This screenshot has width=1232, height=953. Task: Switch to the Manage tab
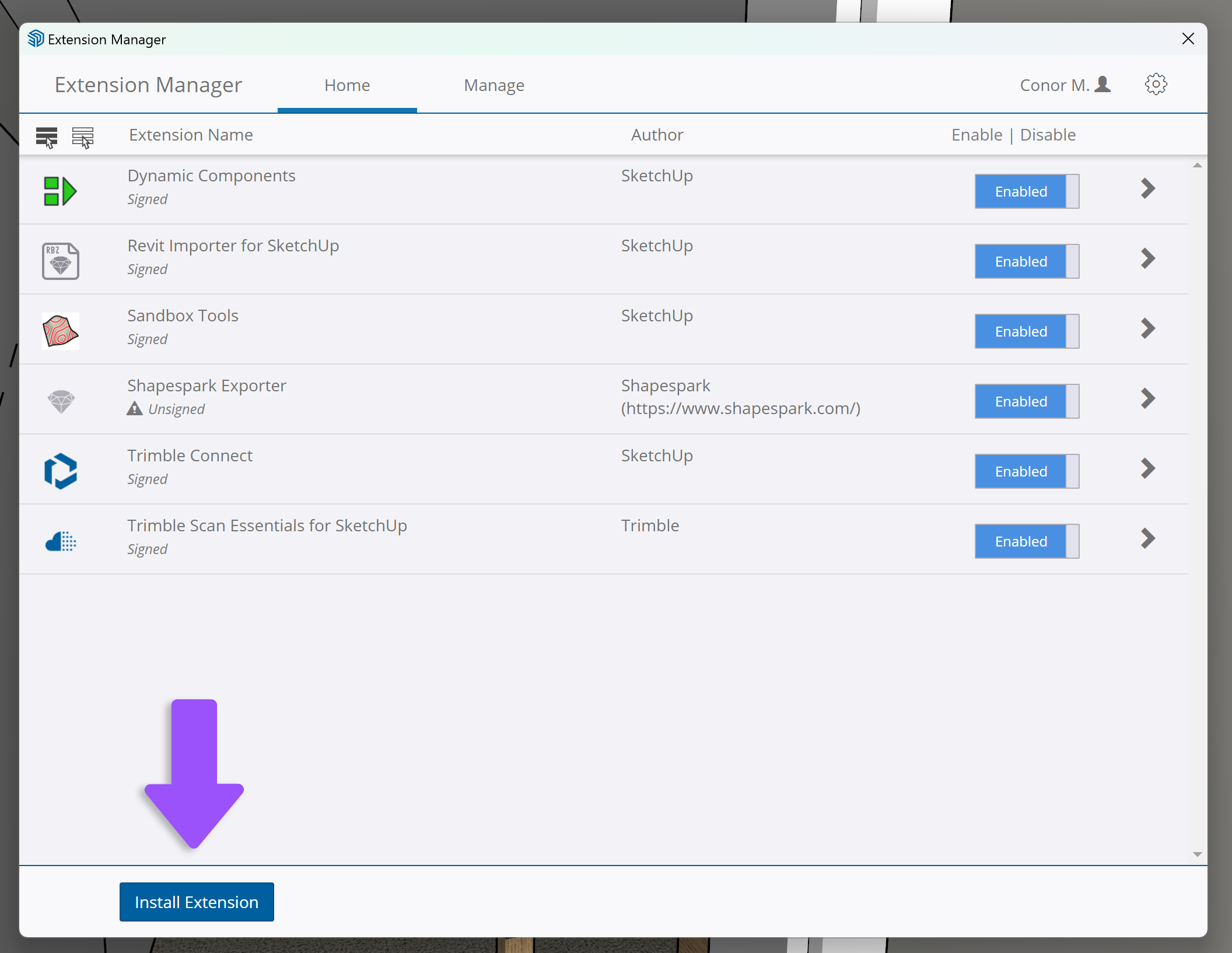pos(494,85)
